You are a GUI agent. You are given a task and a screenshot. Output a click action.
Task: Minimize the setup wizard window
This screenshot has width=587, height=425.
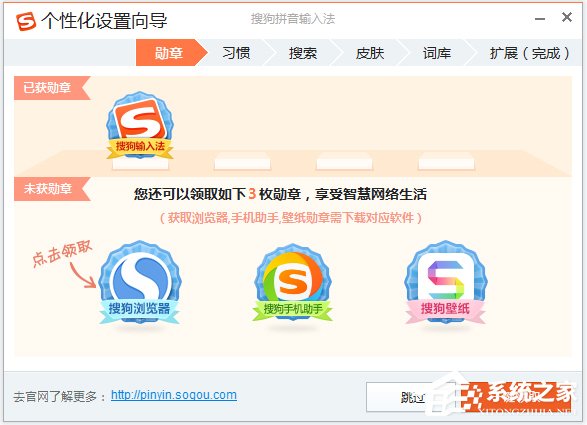point(540,19)
